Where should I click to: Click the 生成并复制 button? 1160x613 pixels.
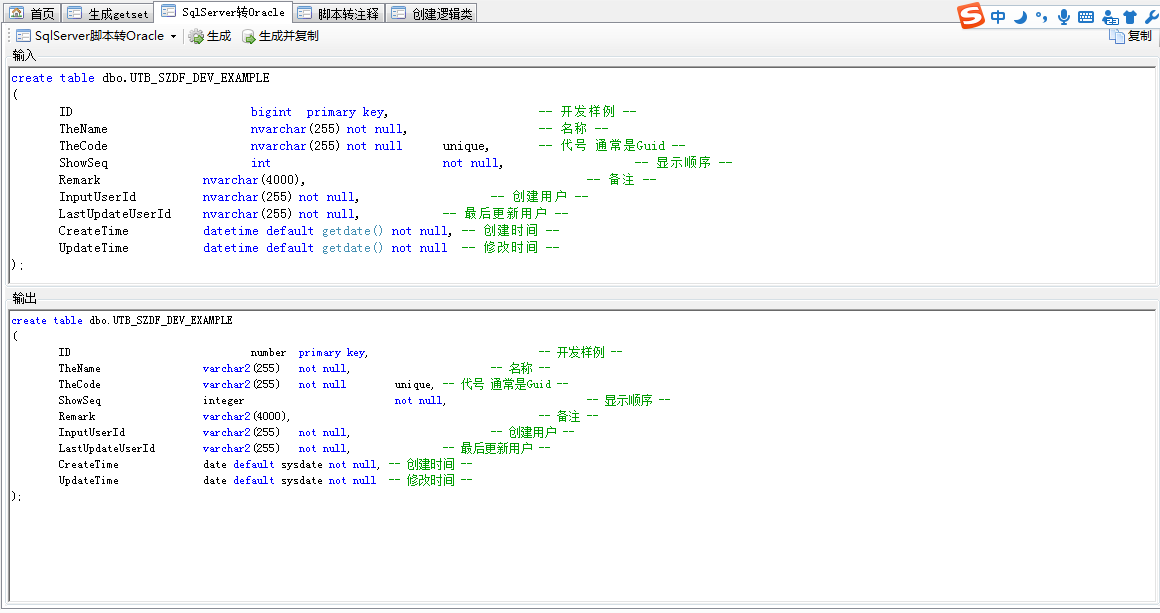(280, 35)
